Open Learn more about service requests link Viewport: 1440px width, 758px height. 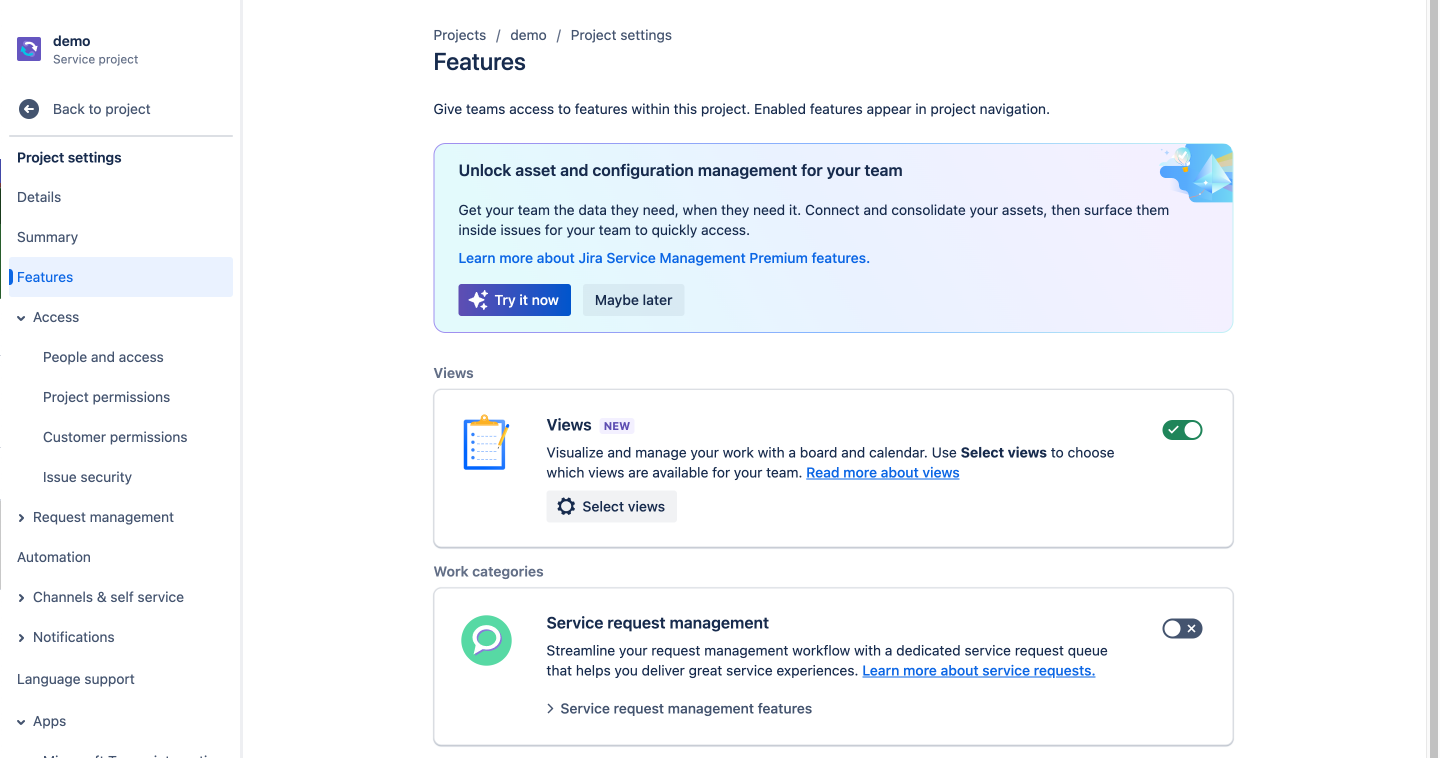[x=979, y=671]
